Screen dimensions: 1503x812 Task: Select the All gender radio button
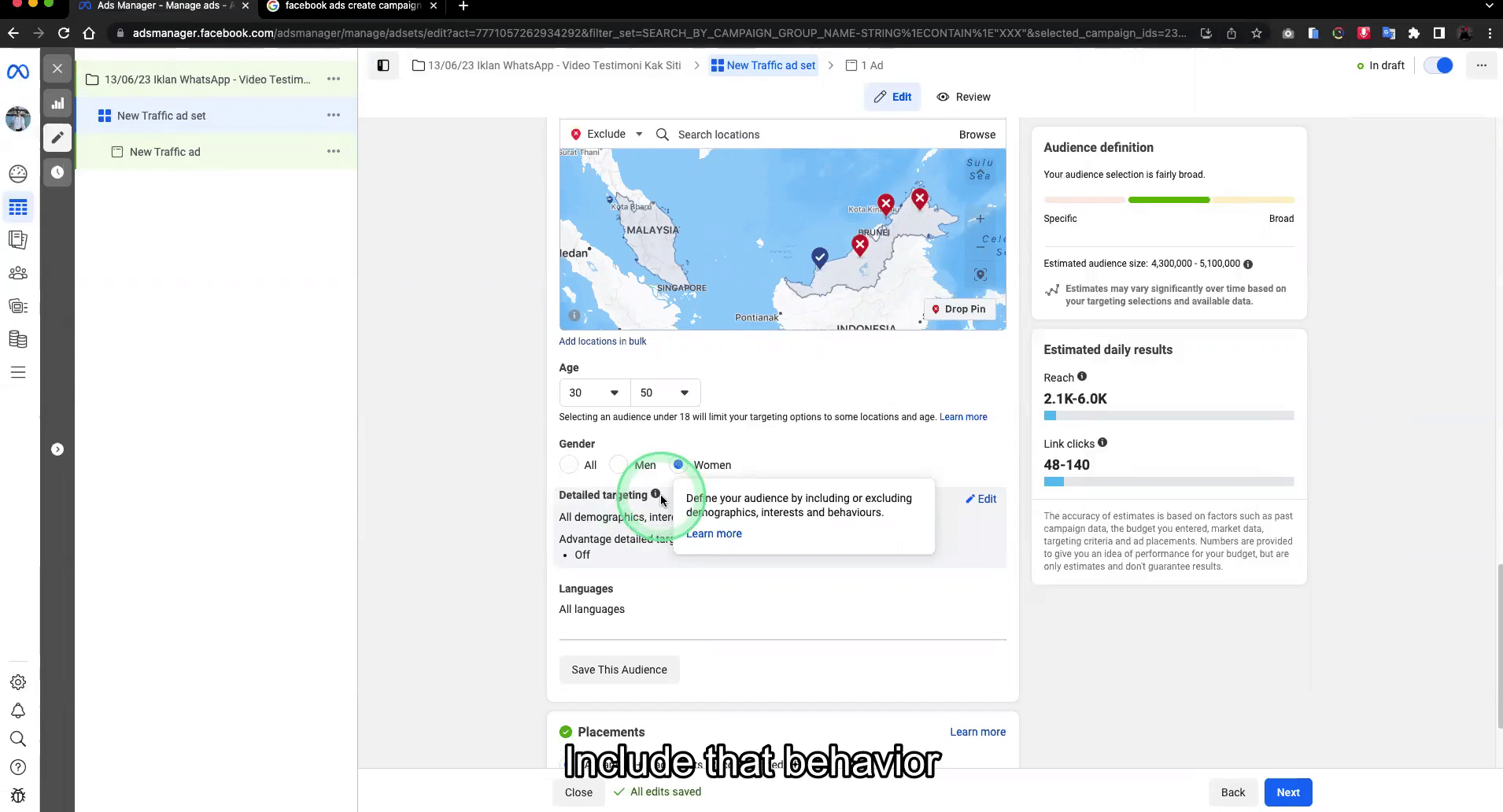[x=568, y=465]
